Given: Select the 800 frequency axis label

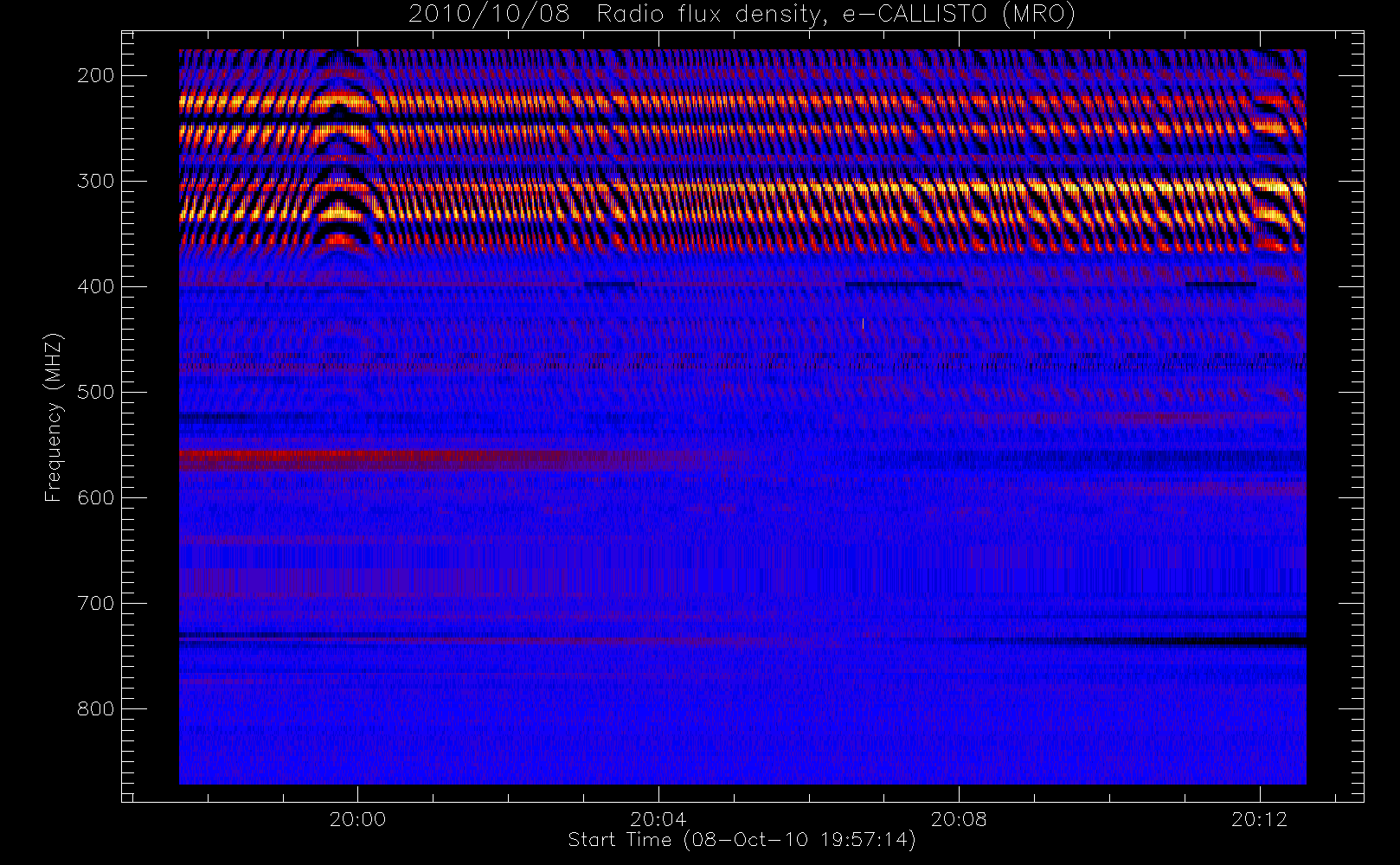Looking at the screenshot, I should click(x=95, y=708).
